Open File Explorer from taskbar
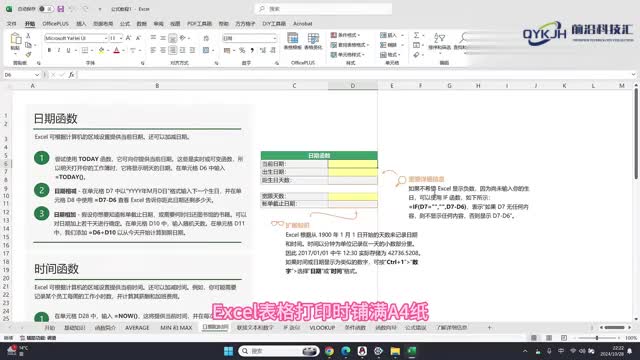The height and width of the screenshot is (360, 640). click(x=395, y=351)
